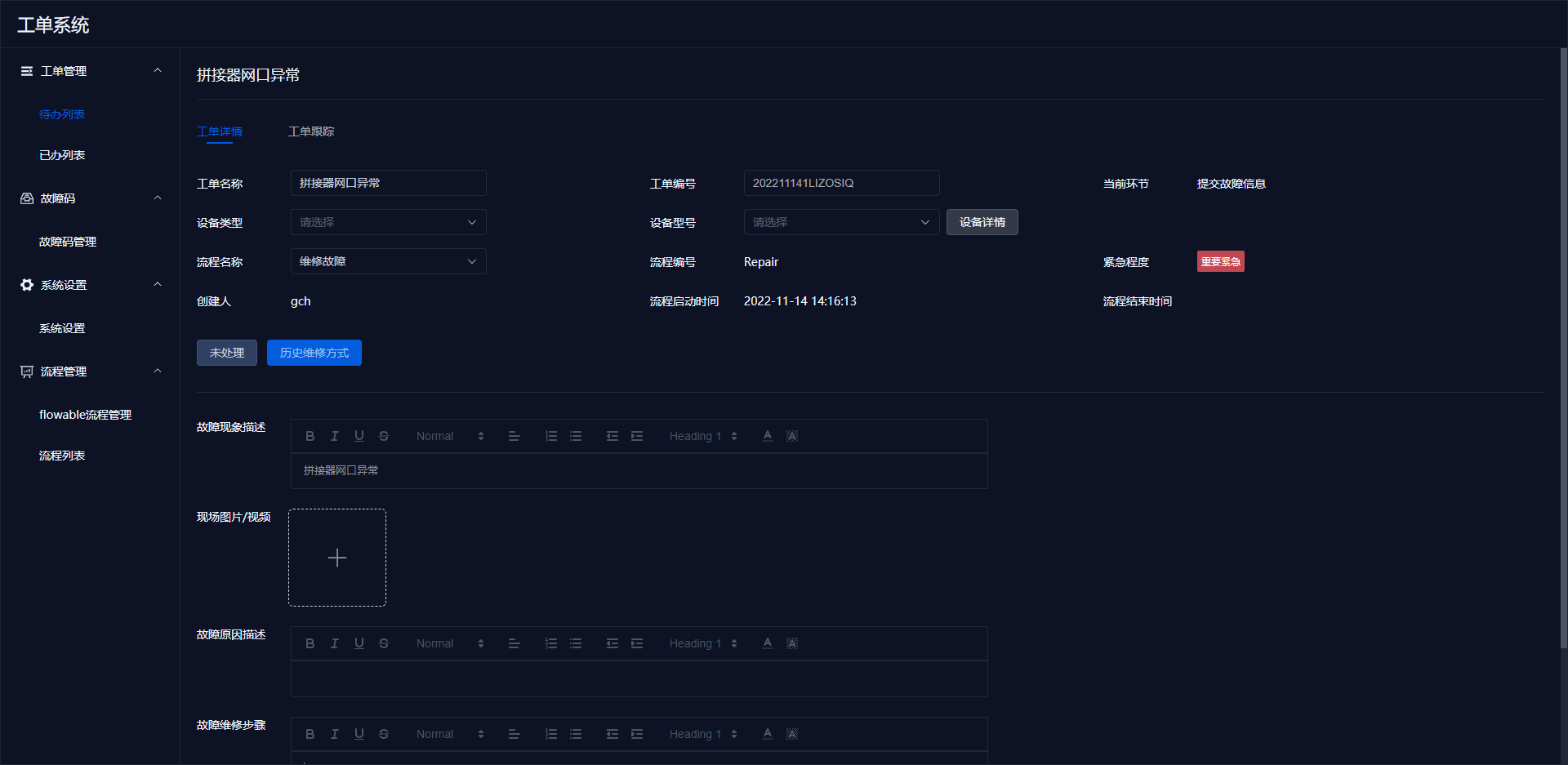Click the 工单名称 input field
The width and height of the screenshot is (1568, 765).
point(389,183)
